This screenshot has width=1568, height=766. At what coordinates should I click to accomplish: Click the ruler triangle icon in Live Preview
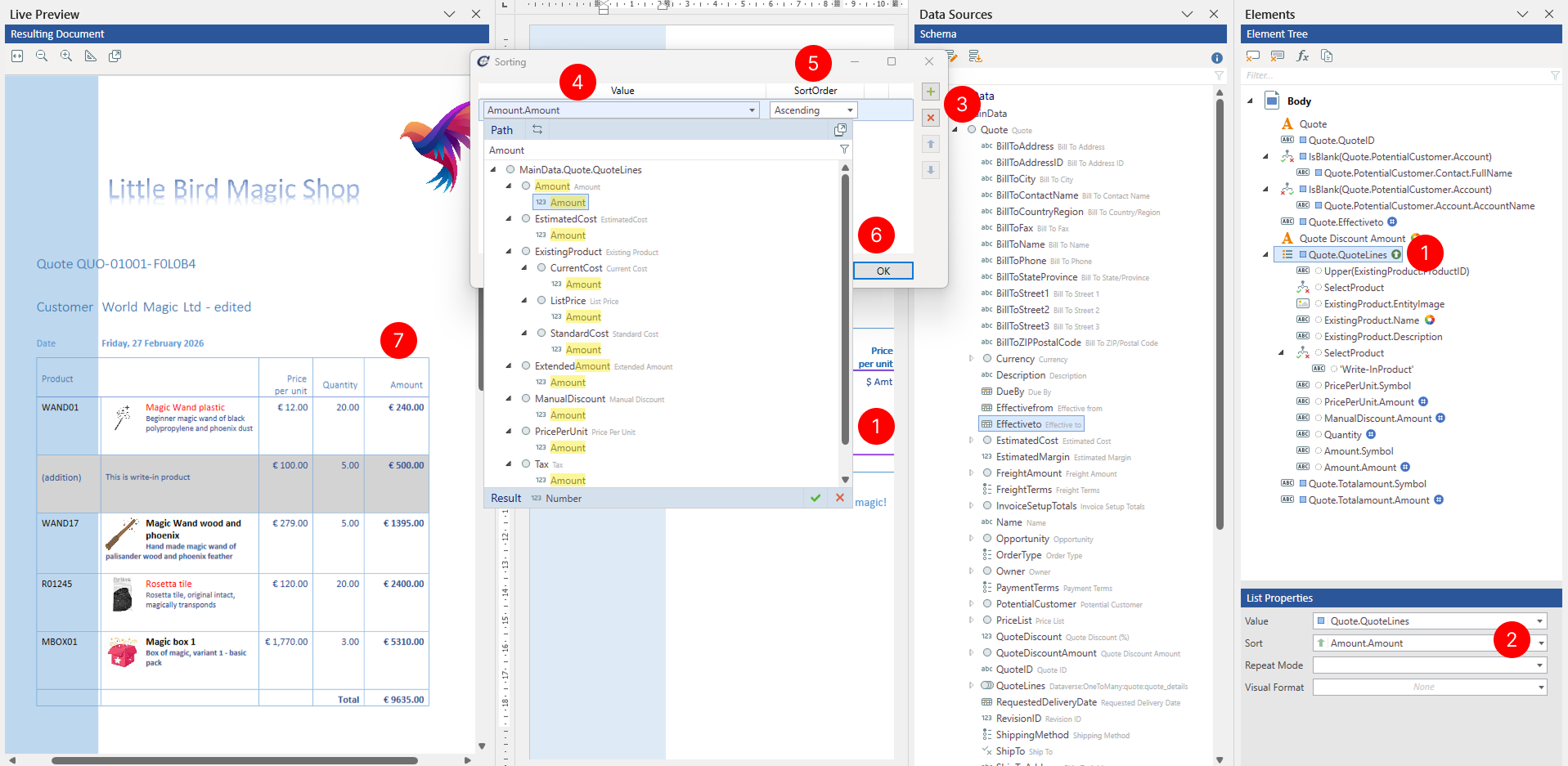(91, 56)
